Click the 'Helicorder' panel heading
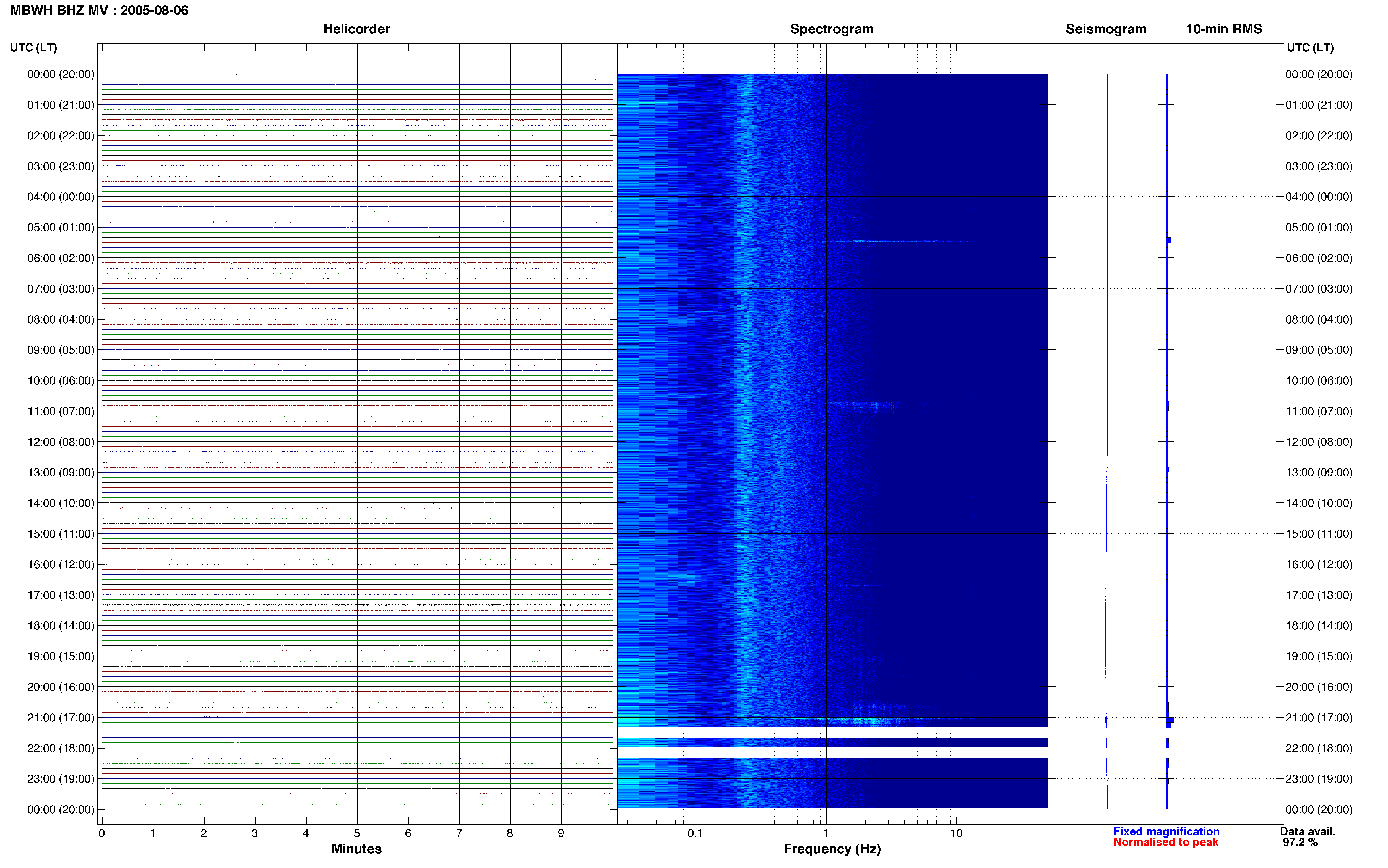Viewport: 1388px width, 868px height. (x=356, y=29)
